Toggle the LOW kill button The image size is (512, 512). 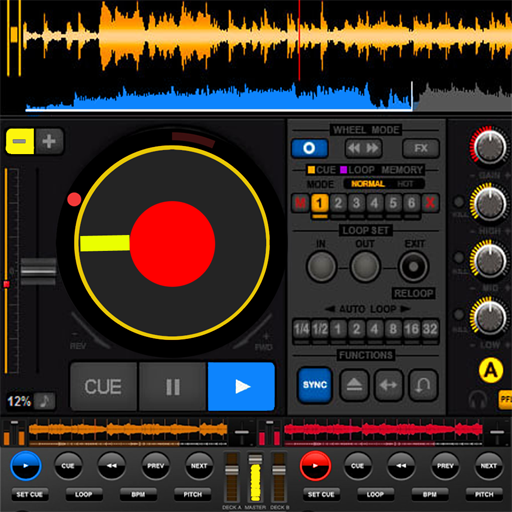click(459, 314)
